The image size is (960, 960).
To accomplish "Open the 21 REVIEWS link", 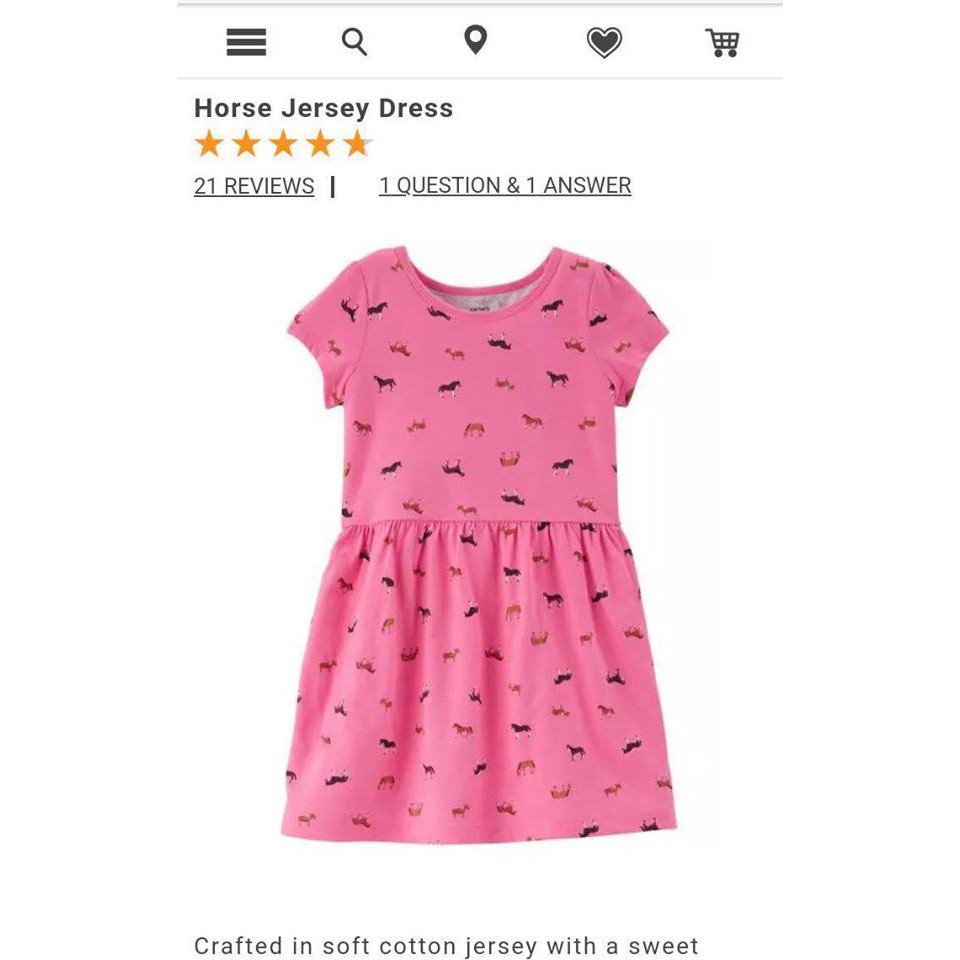I will tap(254, 186).
